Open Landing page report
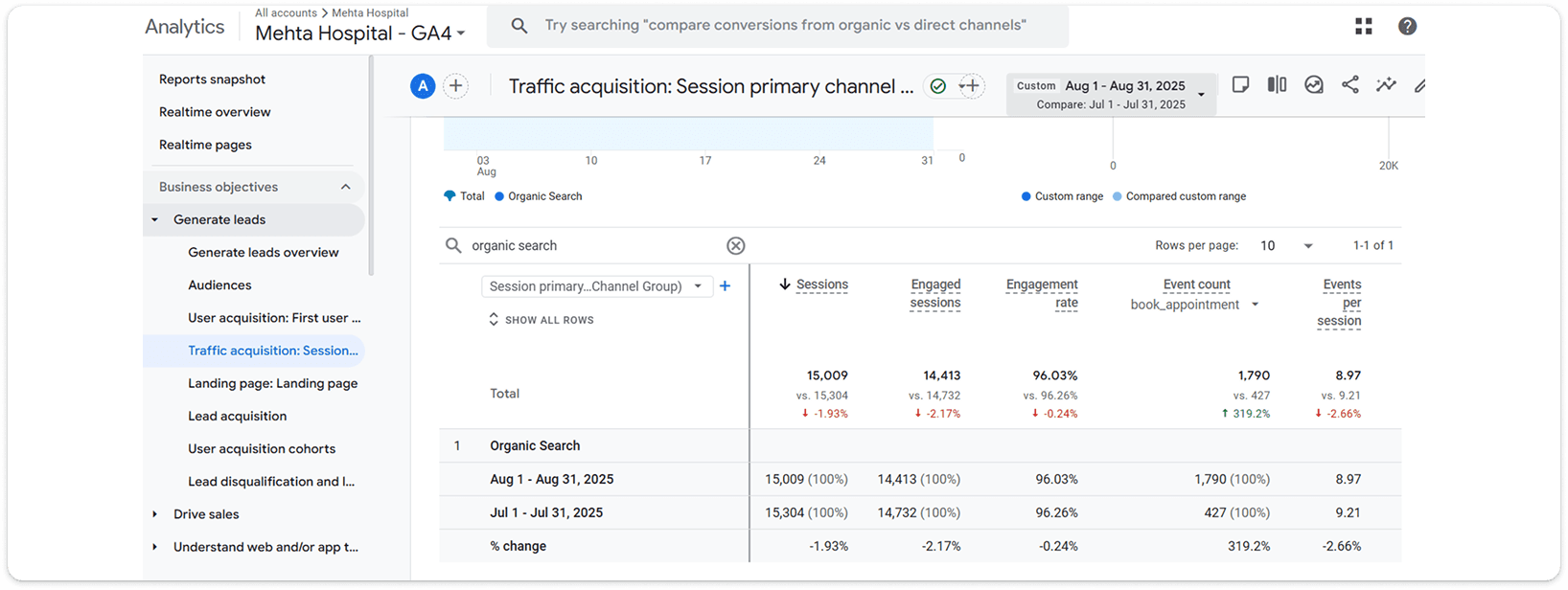The image size is (1568, 590). [273, 383]
